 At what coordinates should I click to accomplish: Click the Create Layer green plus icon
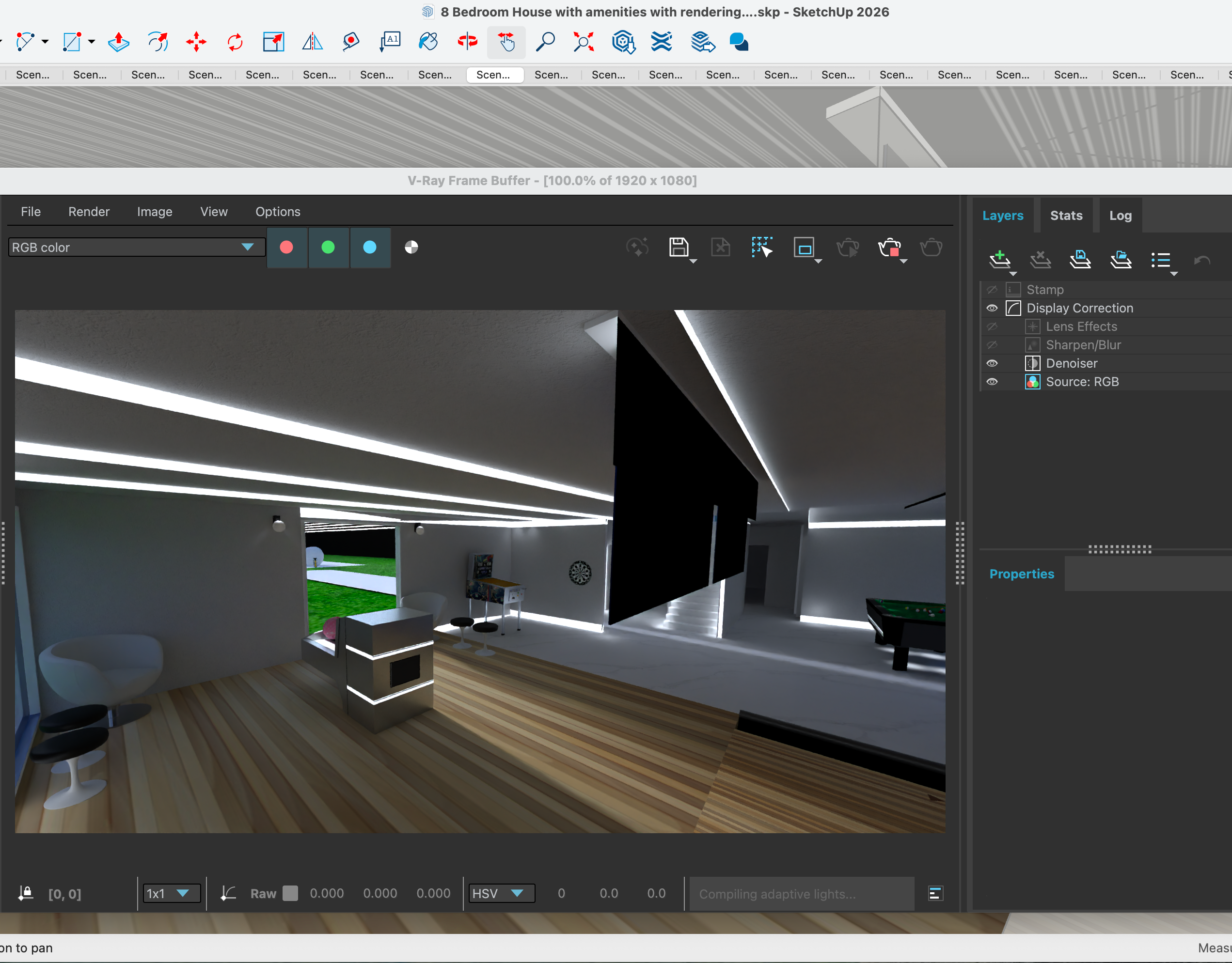click(x=999, y=259)
